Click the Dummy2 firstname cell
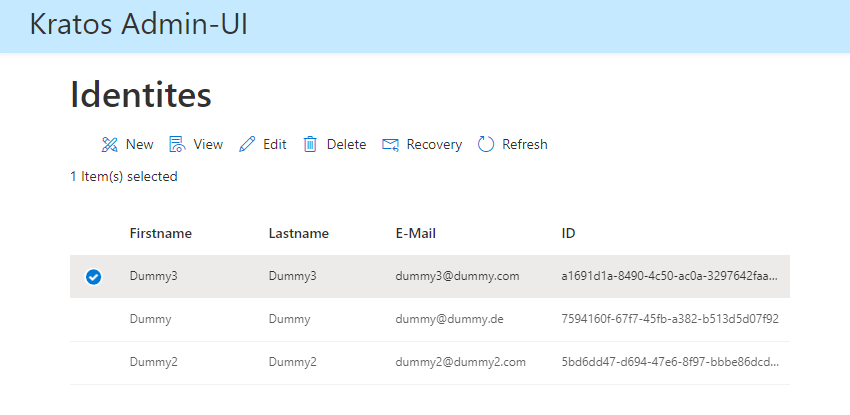Viewport: 850px width, 415px height. tap(153, 362)
